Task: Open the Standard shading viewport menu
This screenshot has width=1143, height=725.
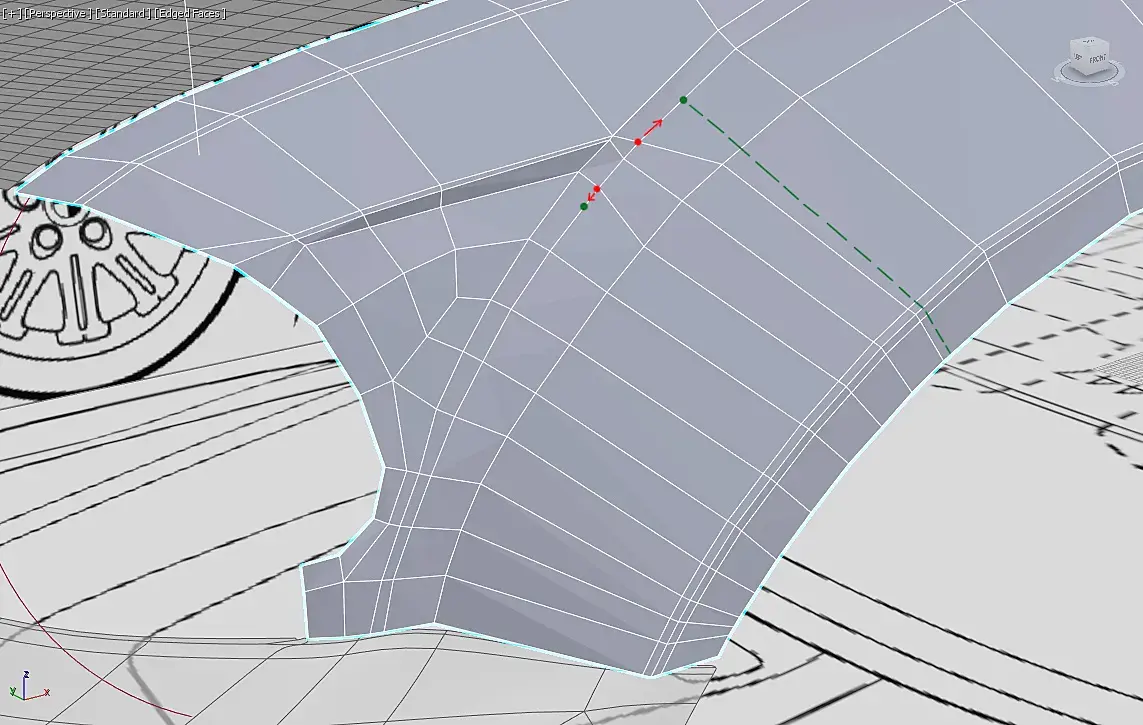Action: [123, 13]
